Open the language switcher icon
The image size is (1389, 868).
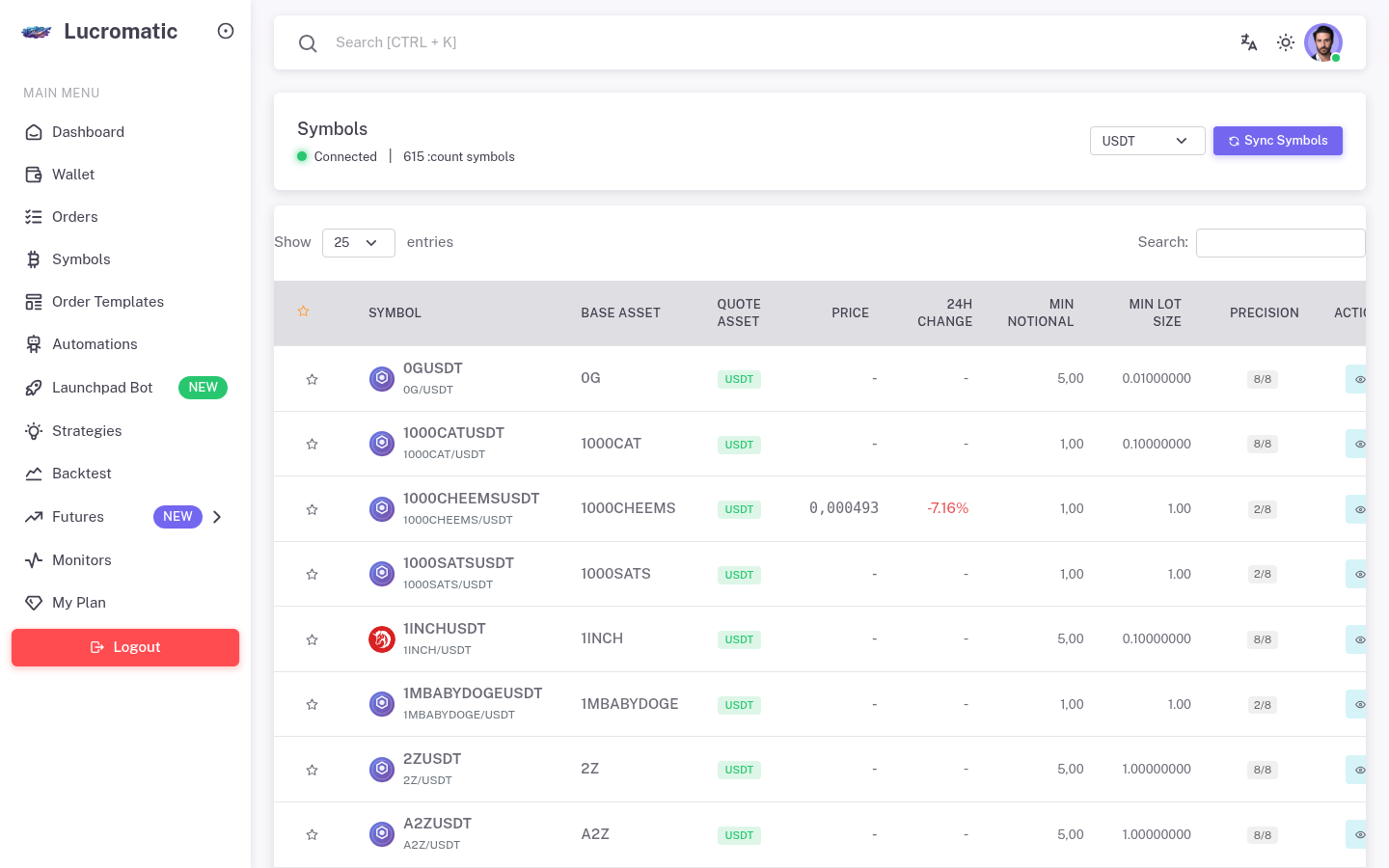(x=1248, y=42)
